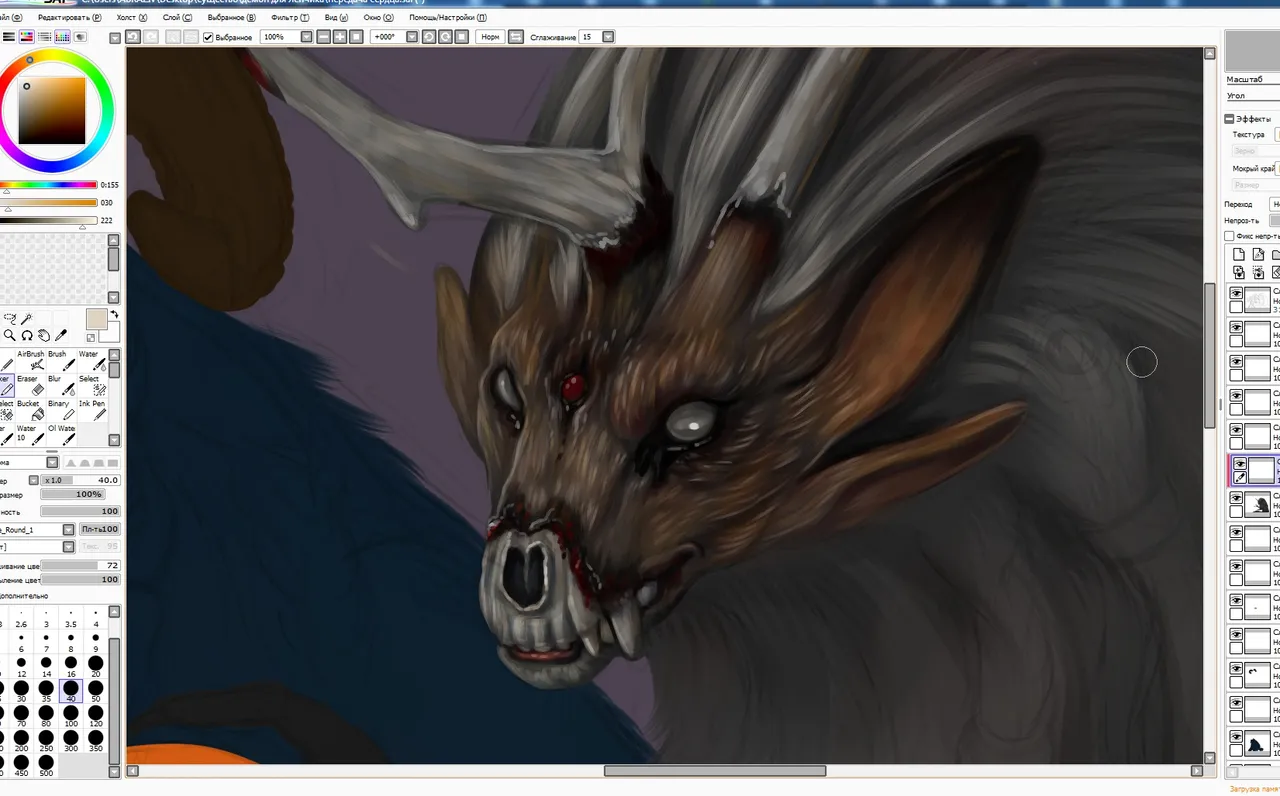
Task: Swap foreground and background colors arrow
Action: (x=114, y=314)
